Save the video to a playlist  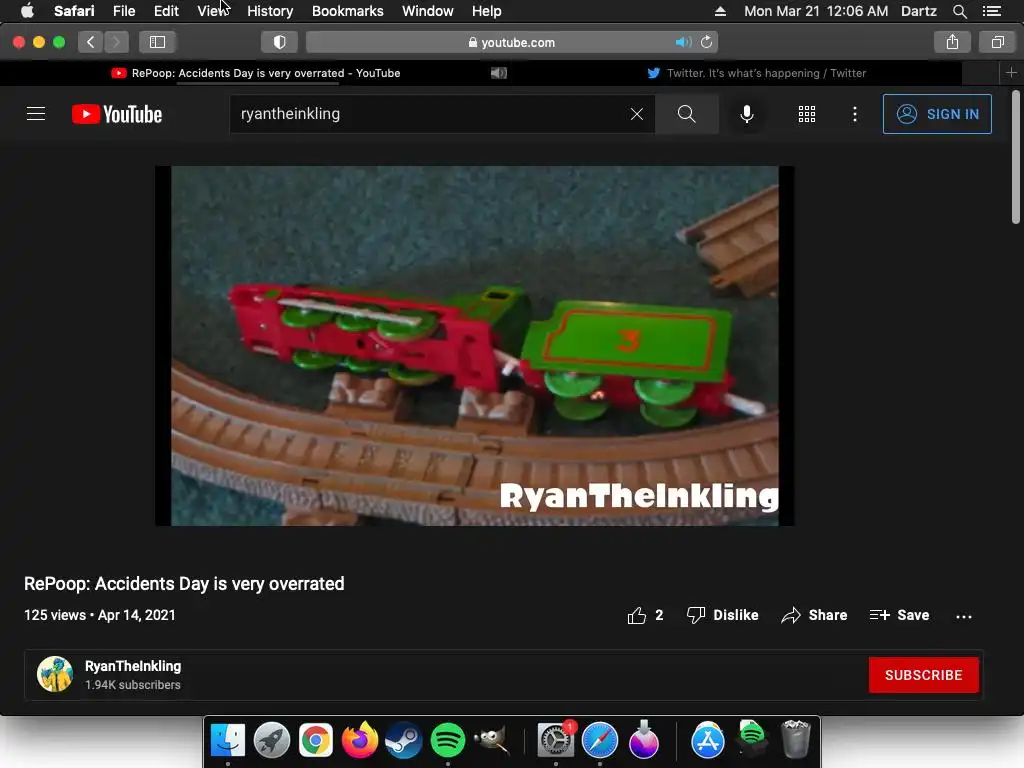click(x=899, y=615)
